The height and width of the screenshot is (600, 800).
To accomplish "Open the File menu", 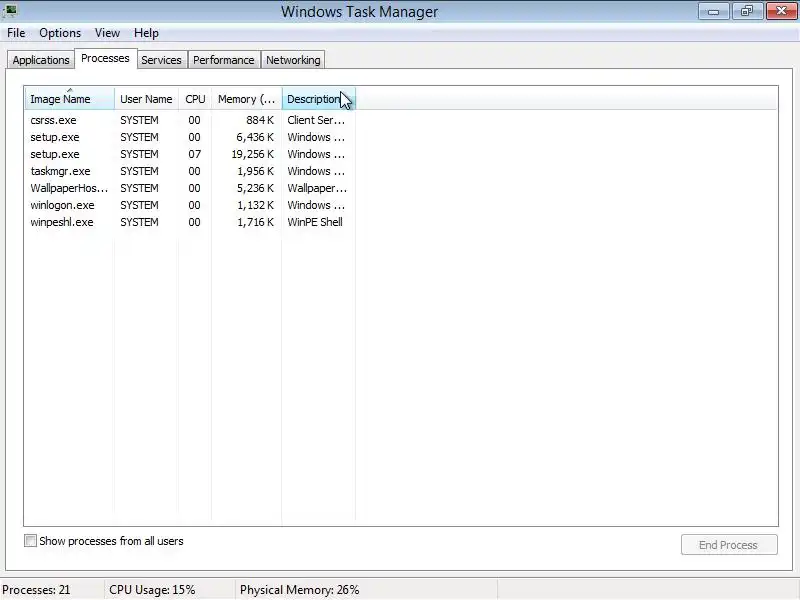I will (x=16, y=33).
